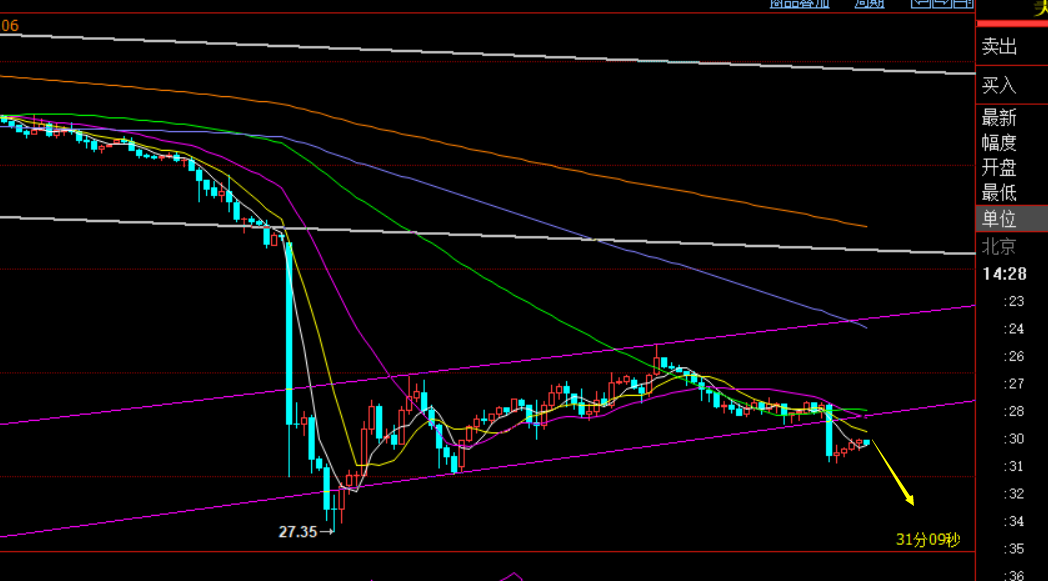
Task: Click the forward arrow icon in chart header
Action: pos(942,3)
